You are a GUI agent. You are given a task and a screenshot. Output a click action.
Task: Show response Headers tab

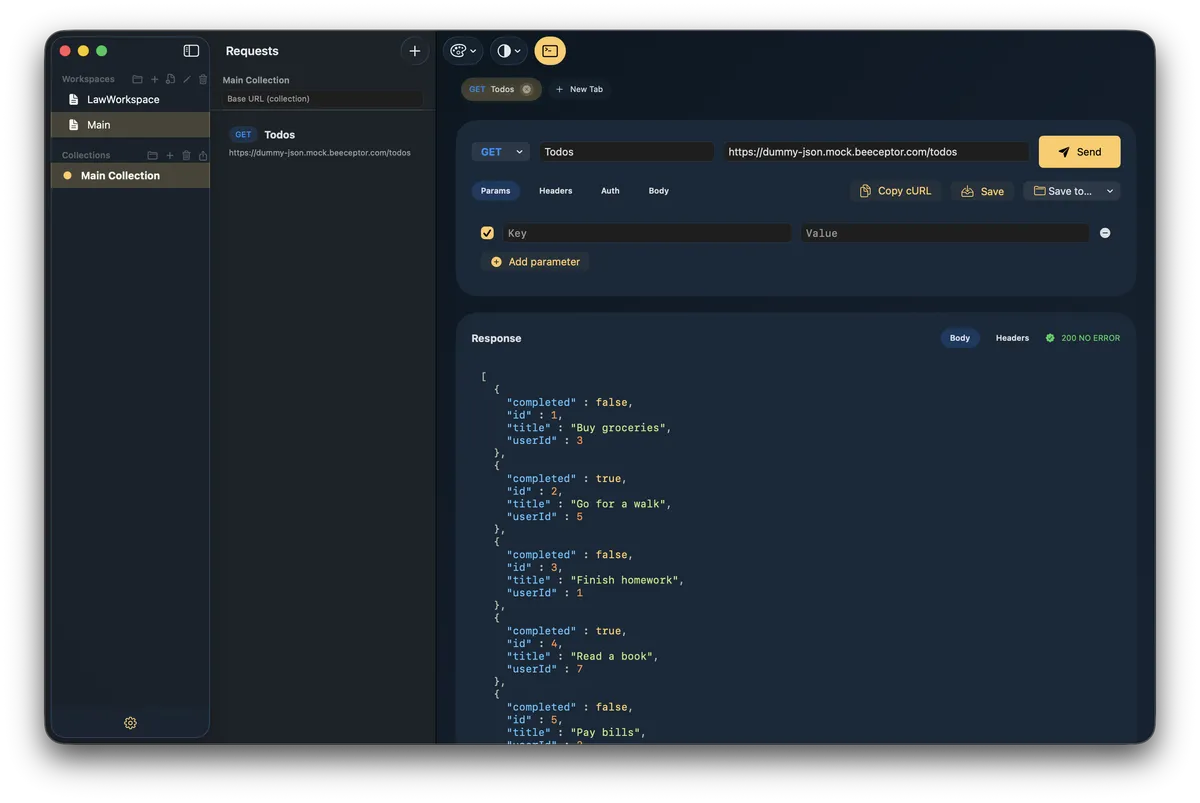[x=1012, y=338]
